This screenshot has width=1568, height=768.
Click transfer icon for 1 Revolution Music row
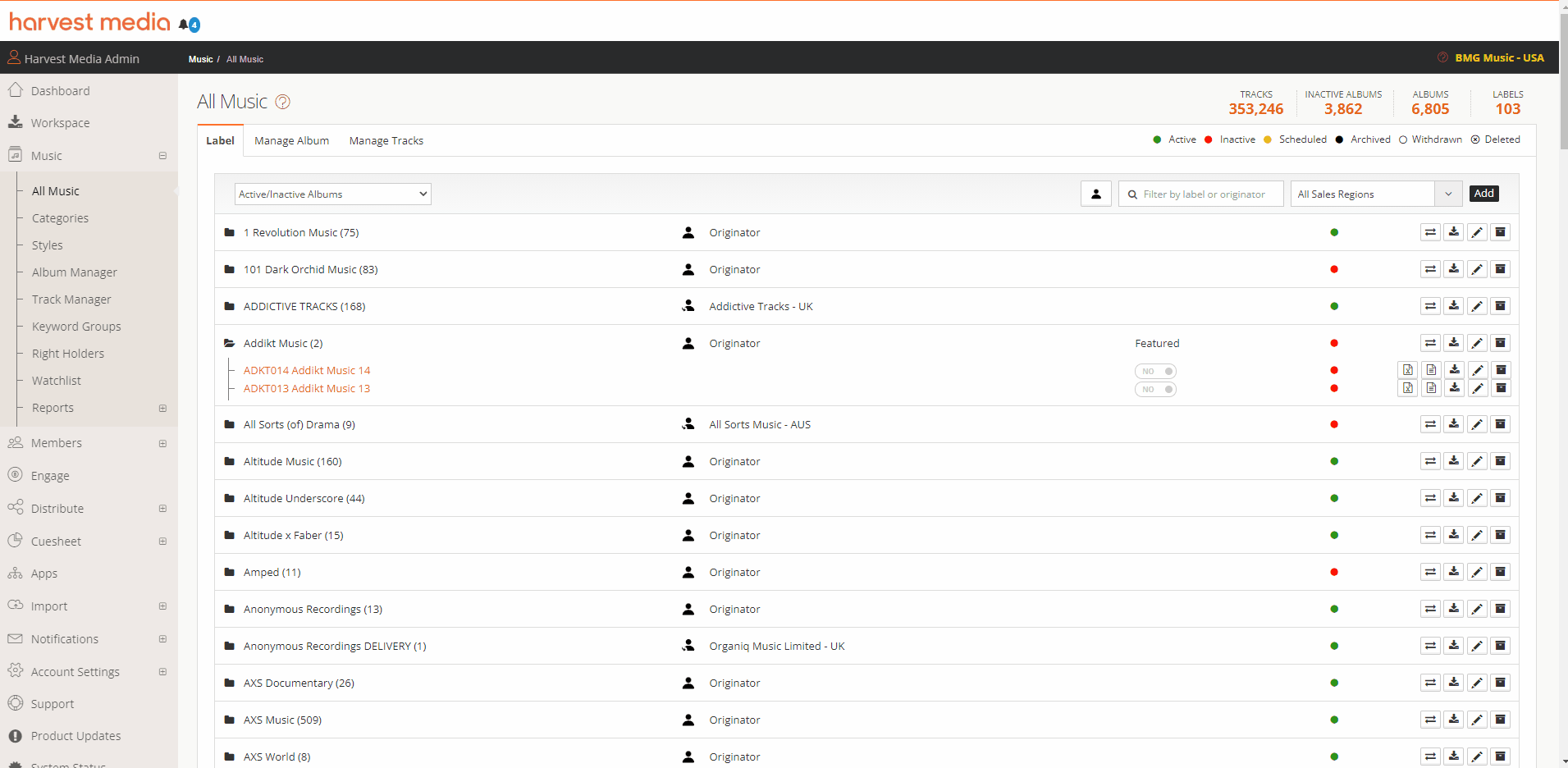1430,232
